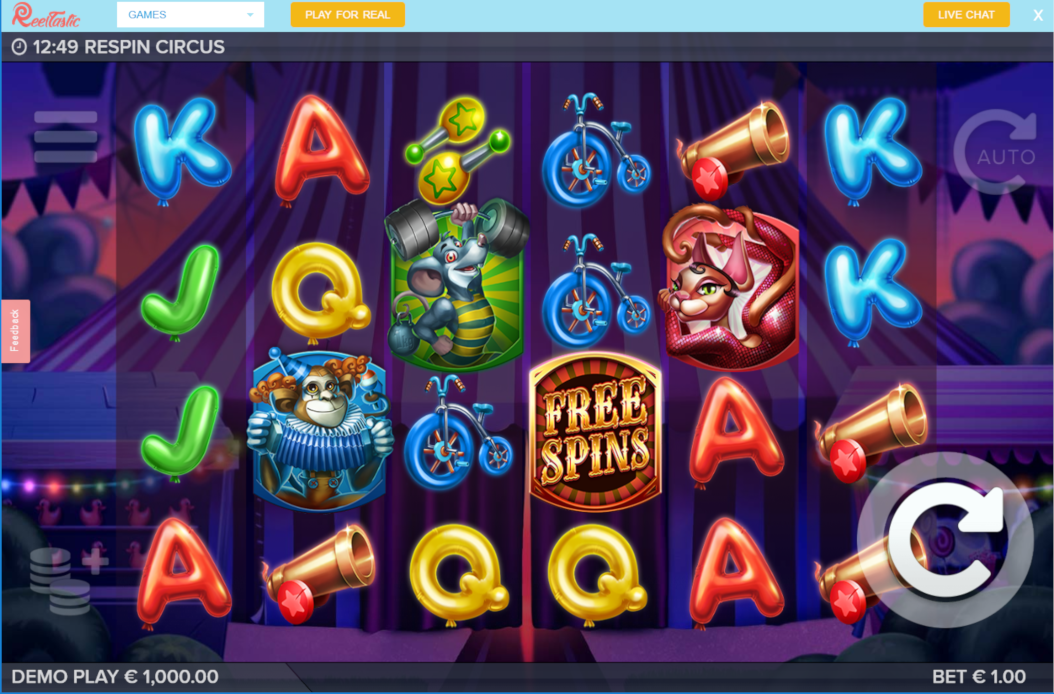Image resolution: width=1054 pixels, height=694 pixels.
Task: Click the GAMES dropdown arrow
Action: click(250, 15)
